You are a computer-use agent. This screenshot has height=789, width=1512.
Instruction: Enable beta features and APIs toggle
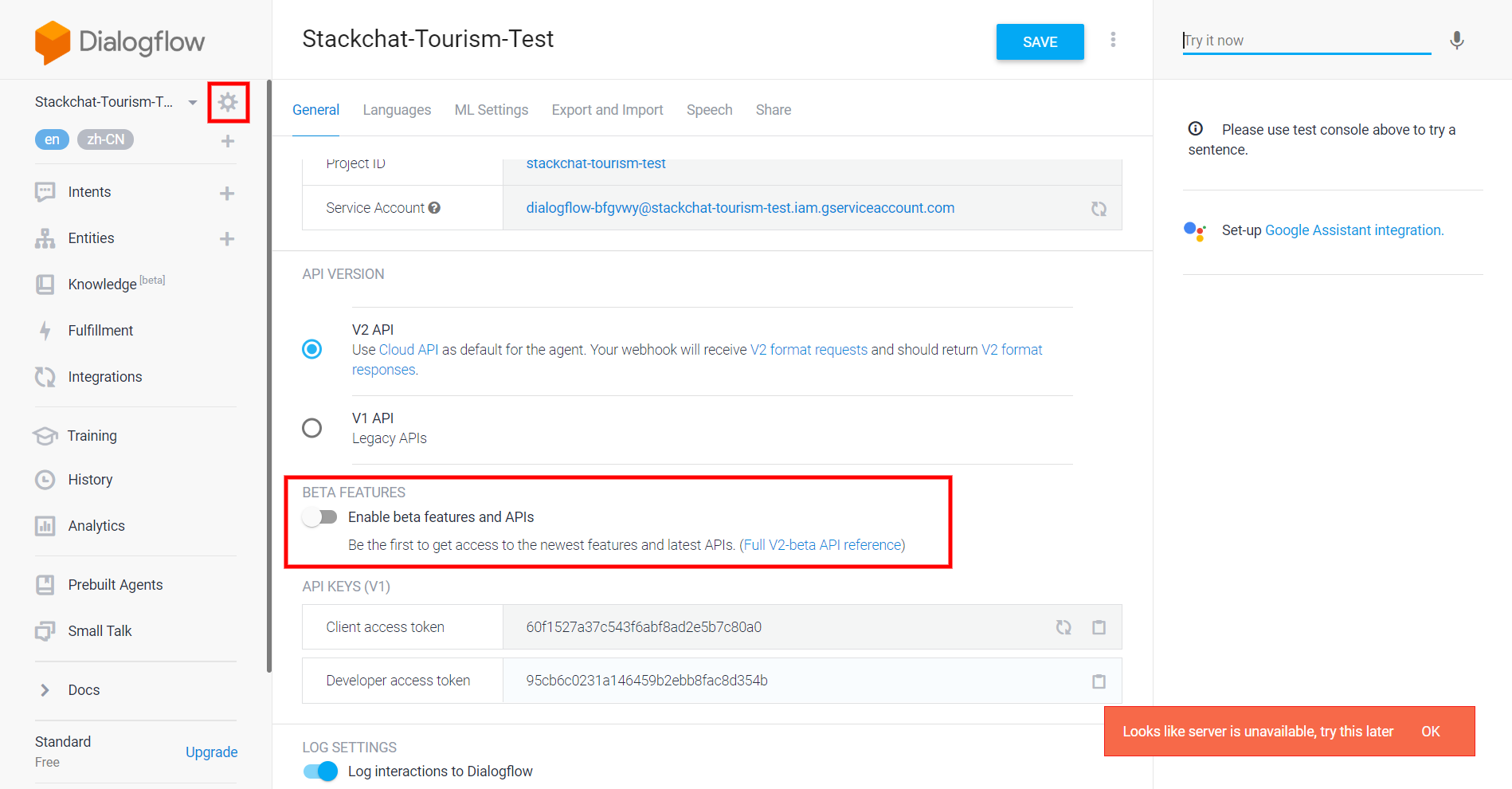[320, 517]
